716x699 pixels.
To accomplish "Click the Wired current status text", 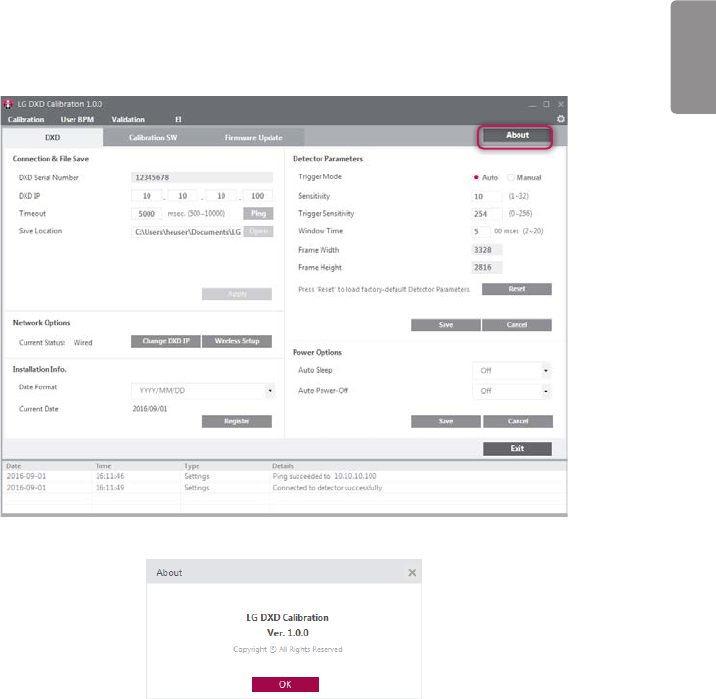I will coord(83,342).
